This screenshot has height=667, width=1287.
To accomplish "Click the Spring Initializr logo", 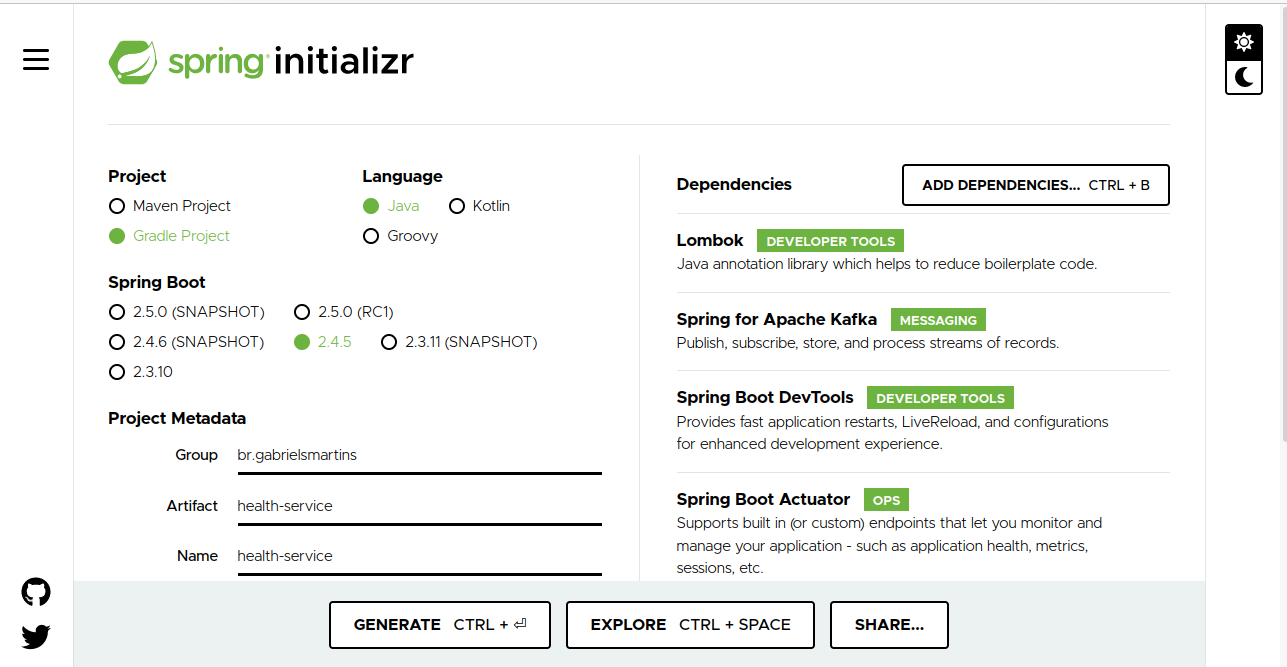I will [261, 62].
